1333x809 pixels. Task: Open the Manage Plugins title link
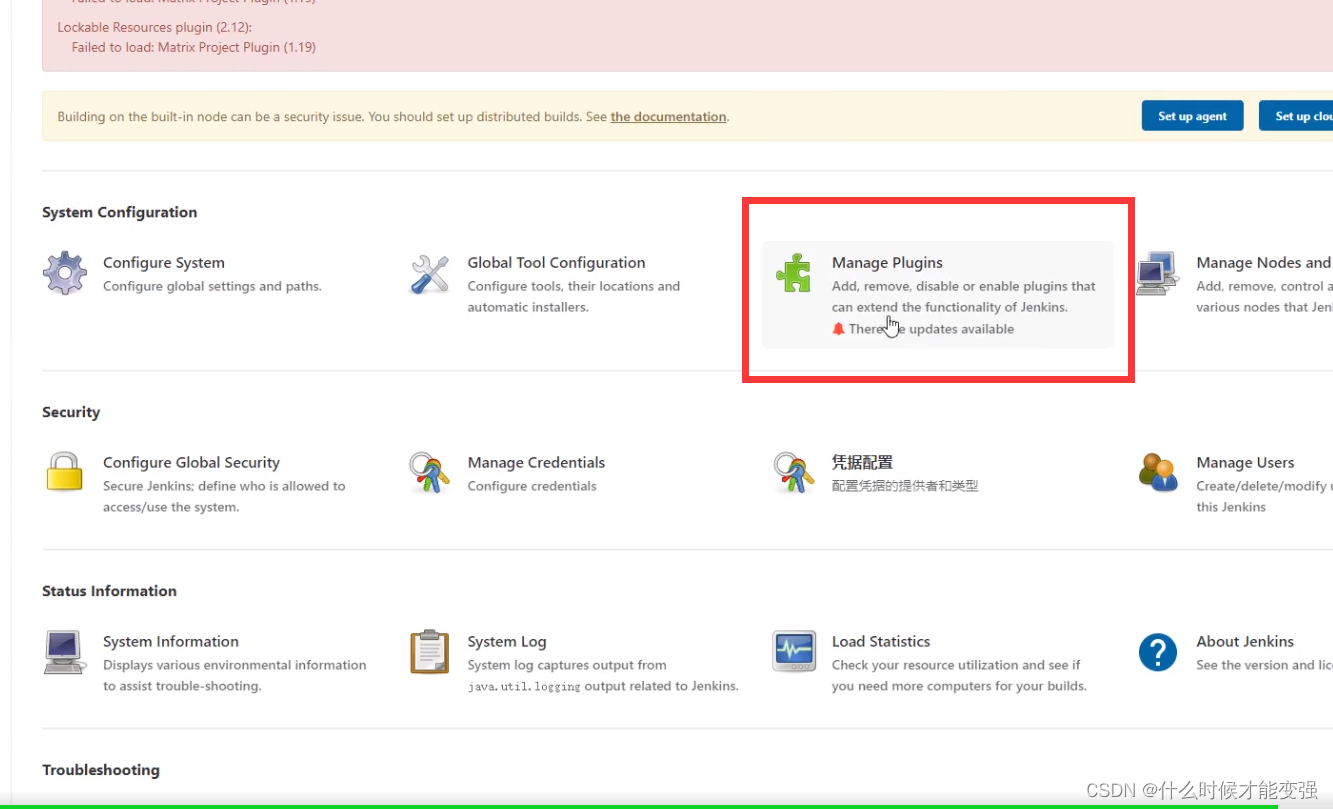pyautogui.click(x=887, y=263)
